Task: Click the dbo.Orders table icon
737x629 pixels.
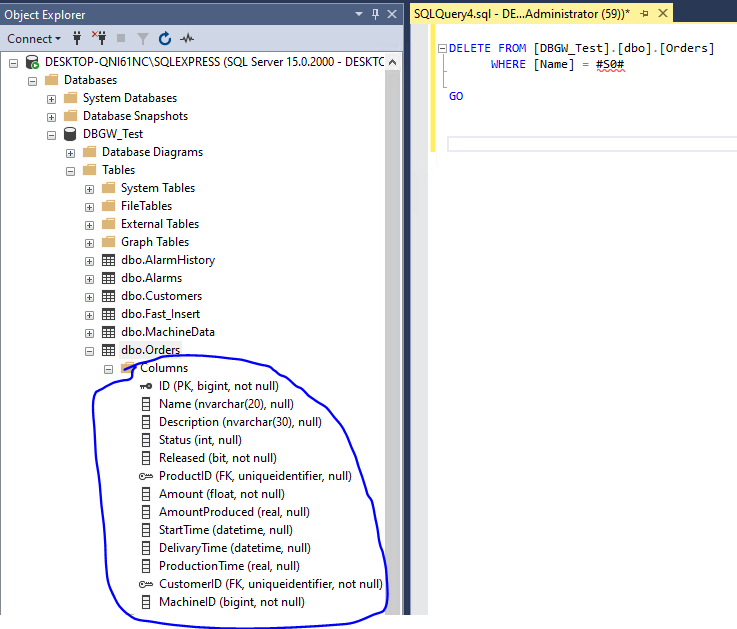Action: 108,350
